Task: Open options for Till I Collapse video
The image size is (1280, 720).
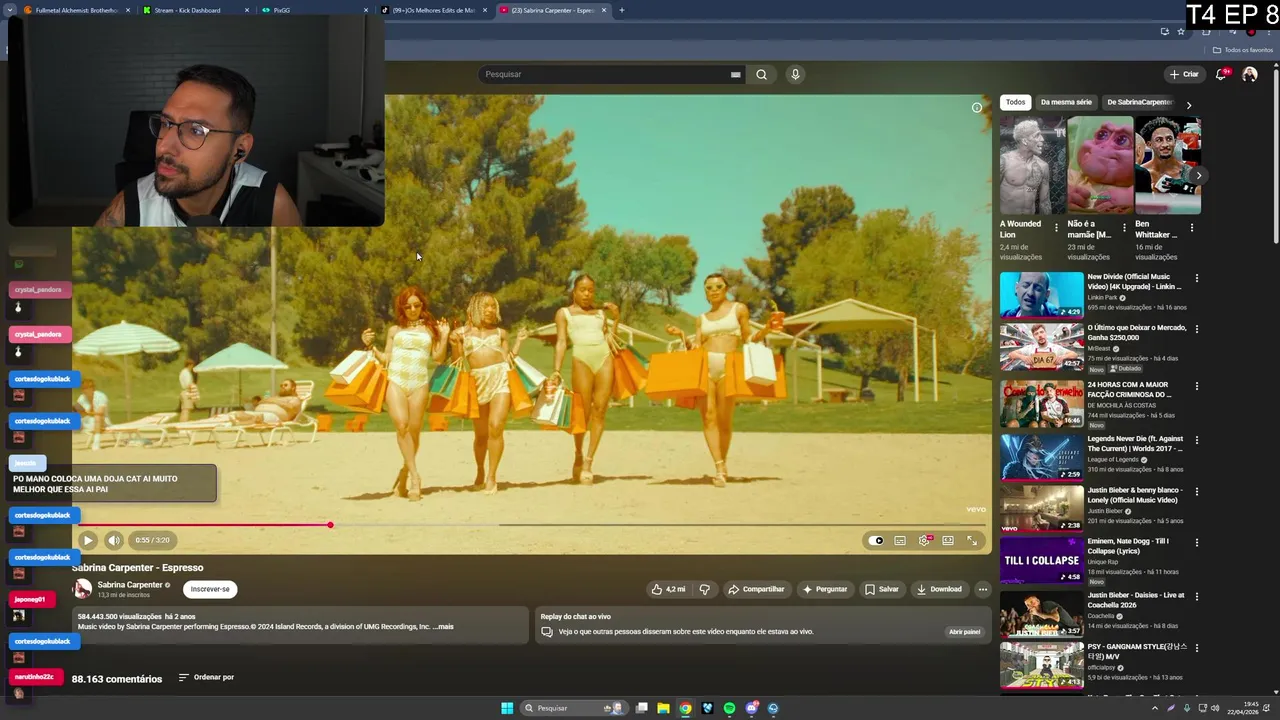Action: coord(1196,543)
